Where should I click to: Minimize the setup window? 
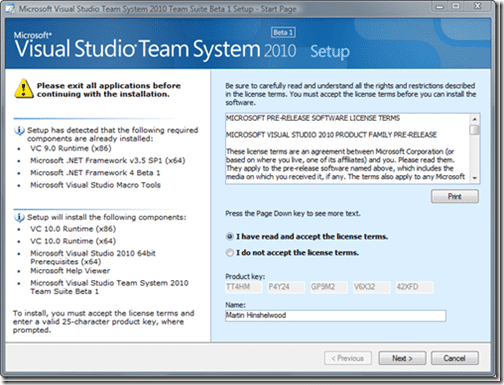440,6
